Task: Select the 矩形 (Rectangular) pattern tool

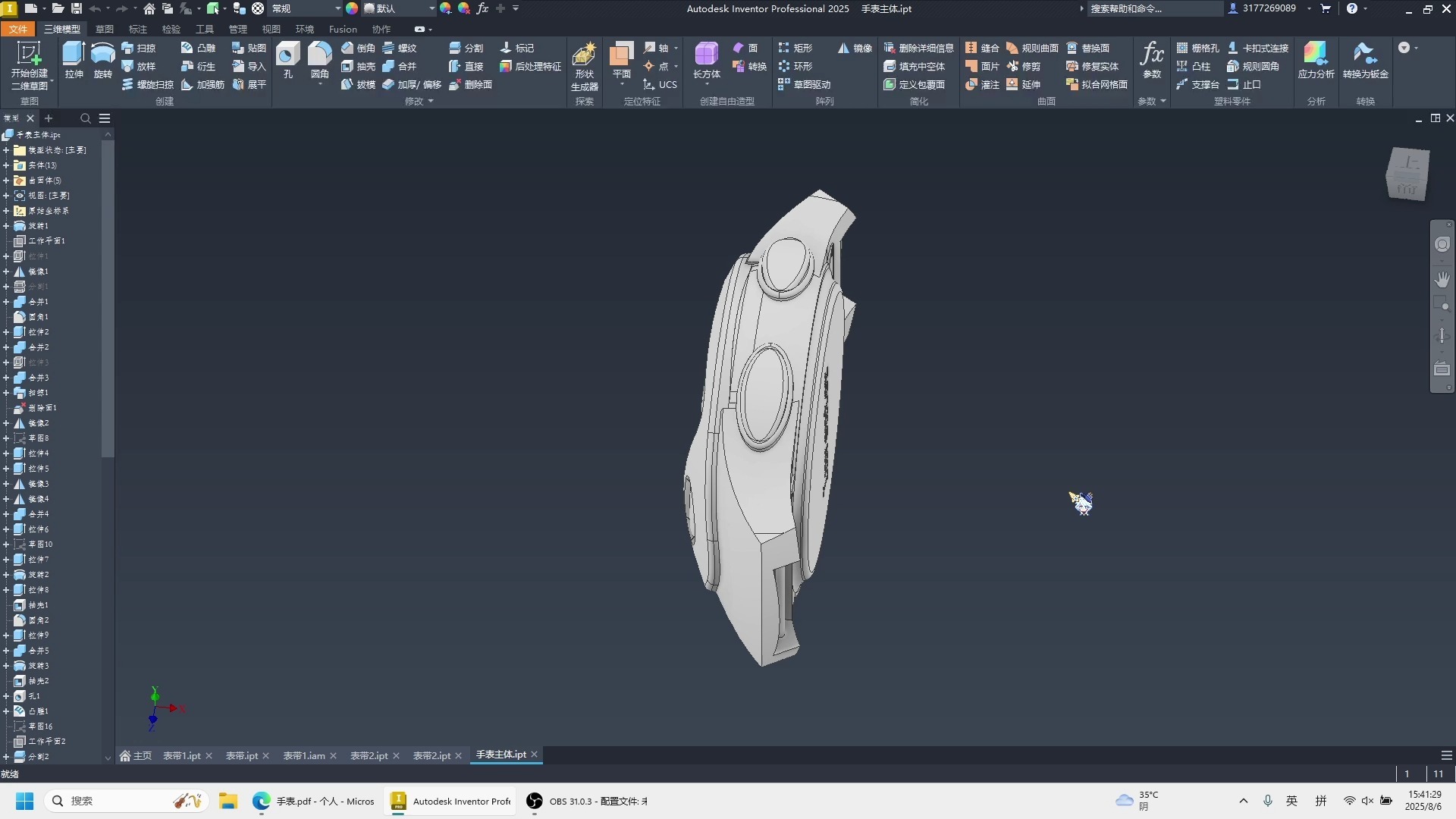Action: 795,48
